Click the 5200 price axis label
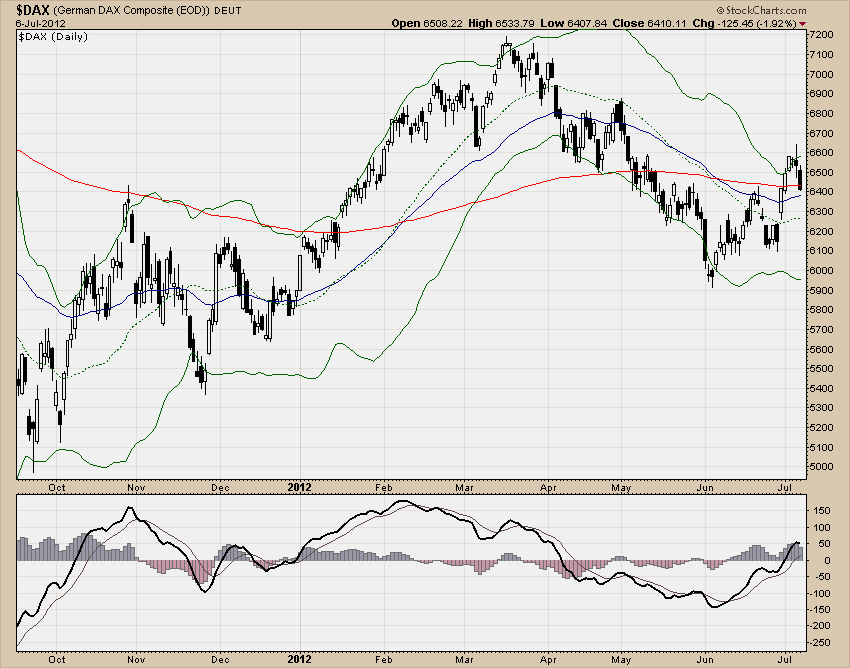This screenshot has height=668, width=850. click(821, 428)
